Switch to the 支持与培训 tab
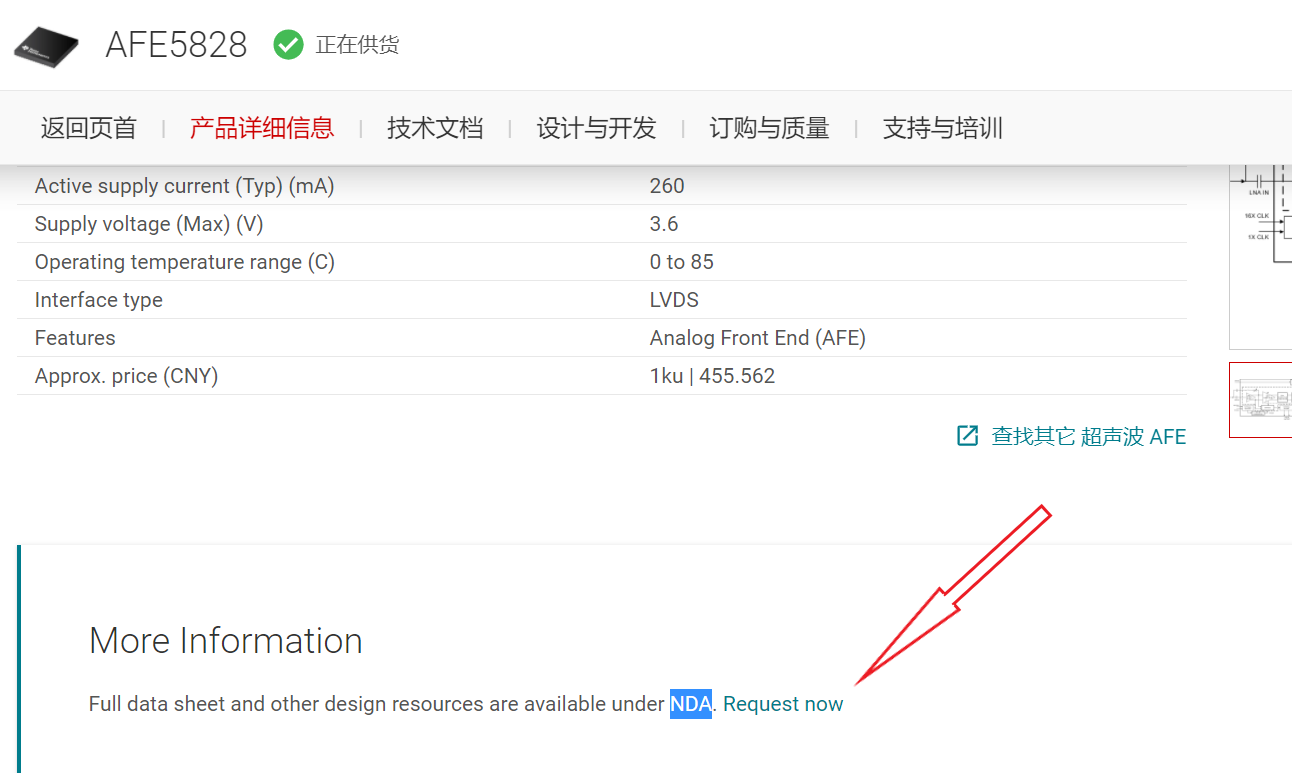 (x=943, y=128)
